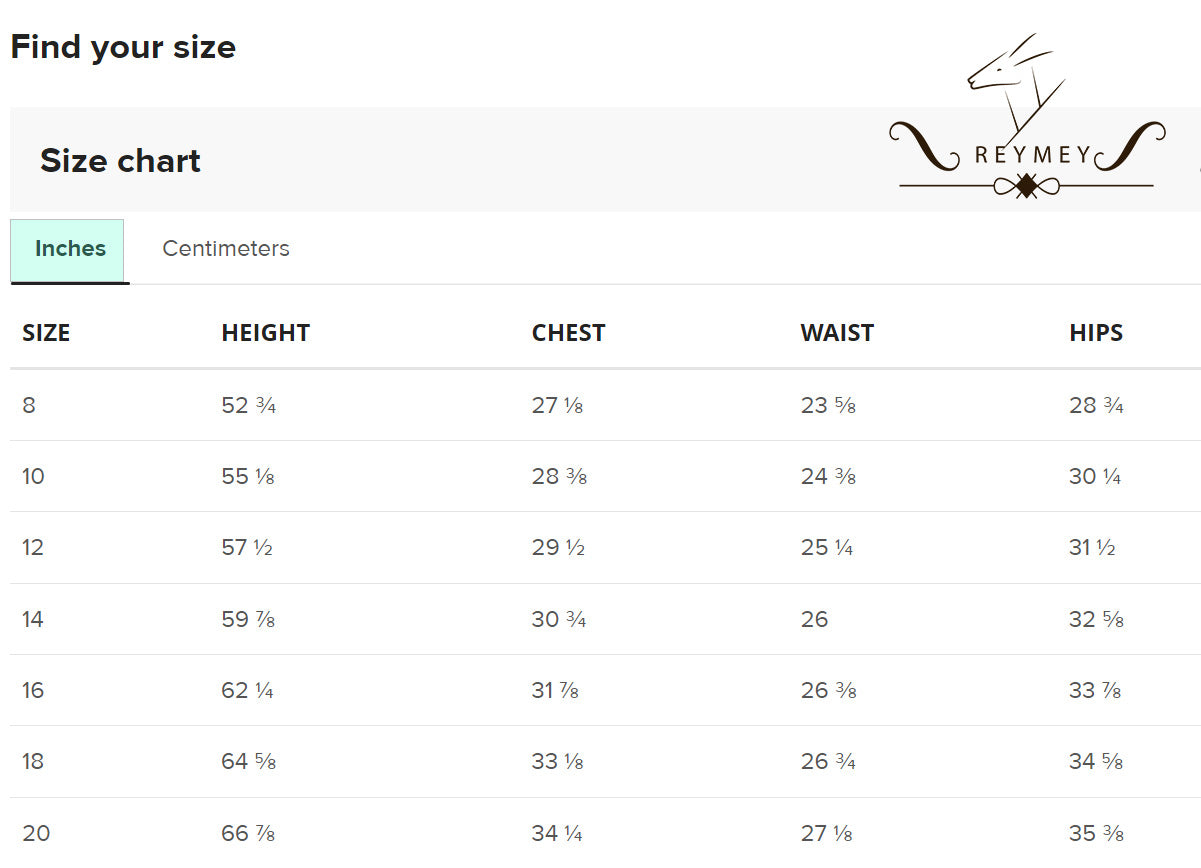Click the REYMEY deer logo
The height and width of the screenshot is (868, 1201).
[x=1027, y=116]
